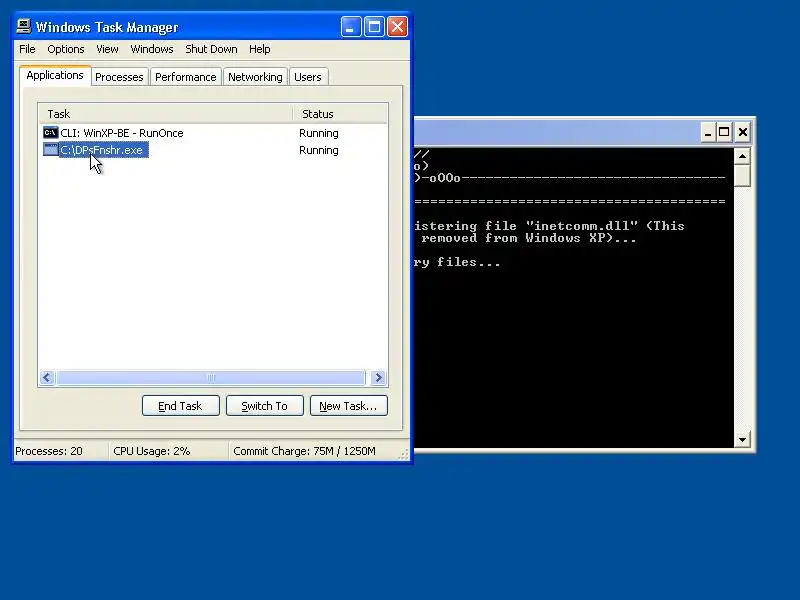Click the task list horizontal scrollbar thumb
This screenshot has width=800, height=600.
tap(211, 378)
